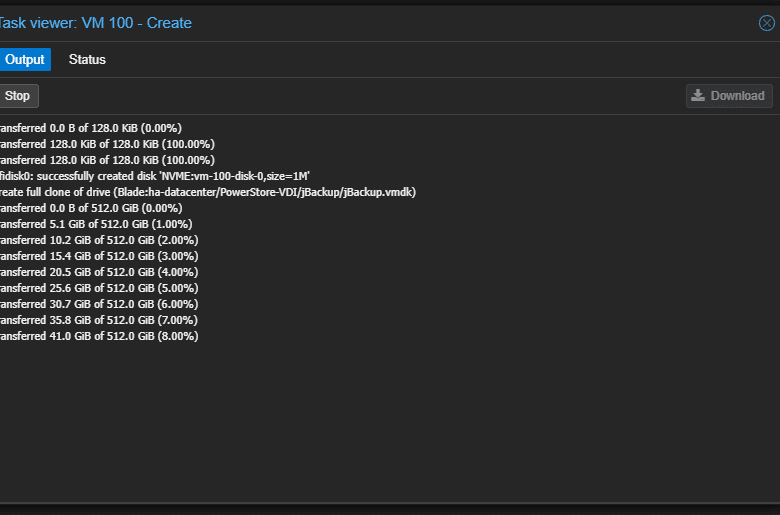Click log line 'transferred 10.2 GiB of 512.0 GiB (2.00%)'
Viewport: 780px width, 515px height.
pyautogui.click(x=99, y=240)
